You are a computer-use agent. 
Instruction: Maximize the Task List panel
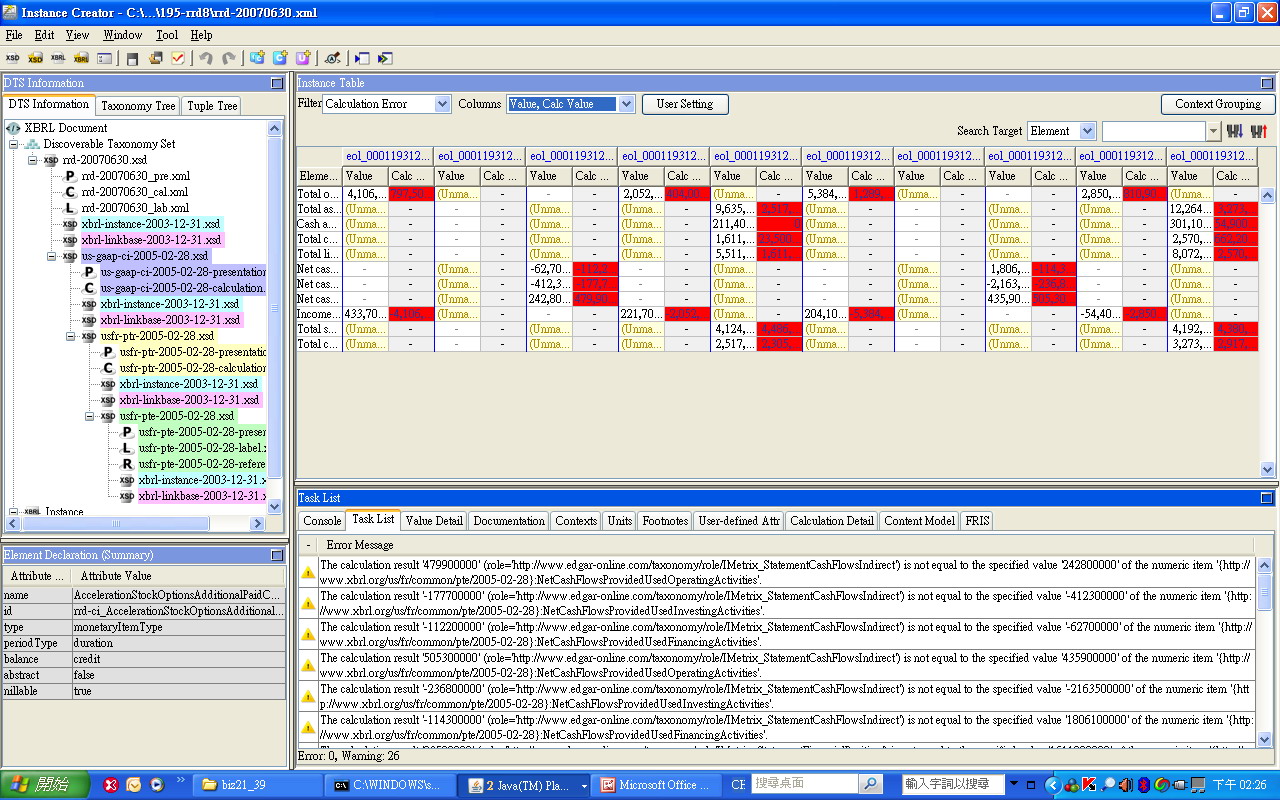[1267, 497]
